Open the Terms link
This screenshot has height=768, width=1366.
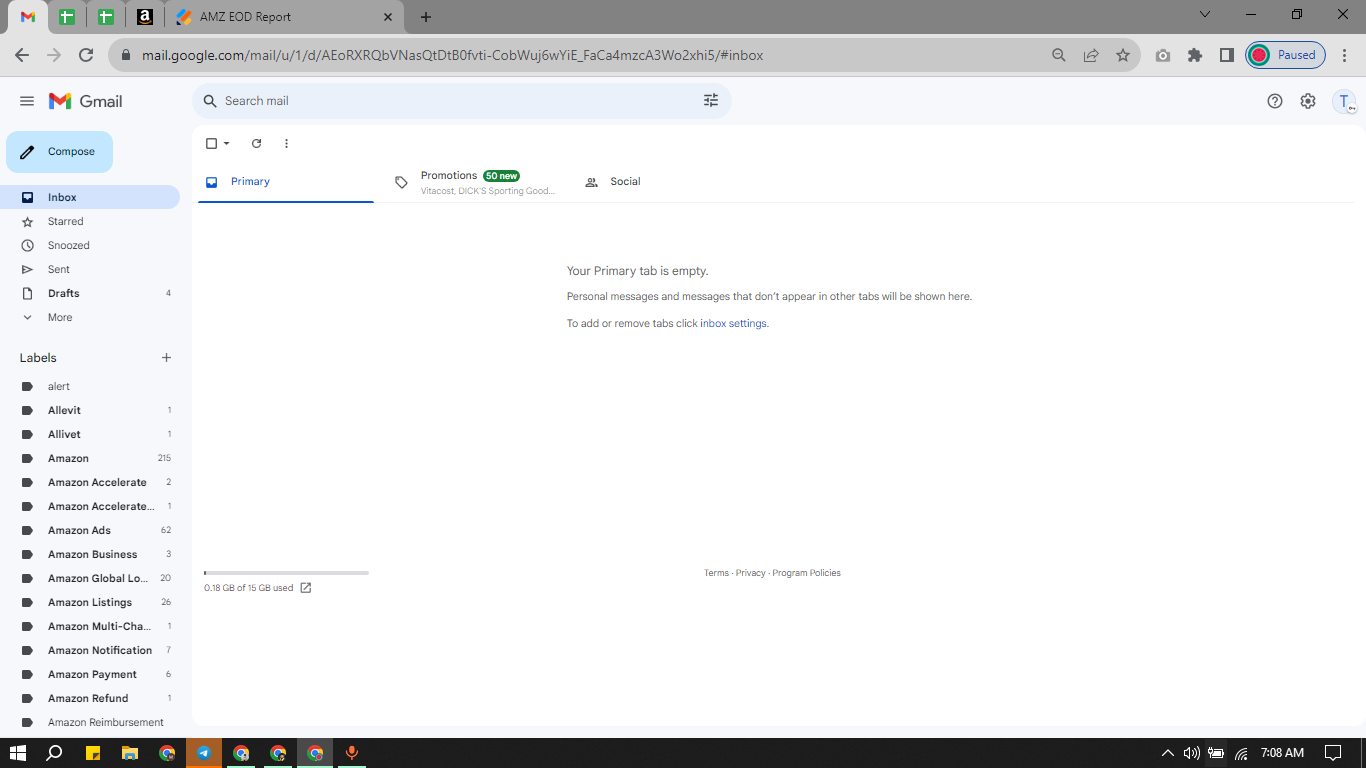[x=716, y=573]
